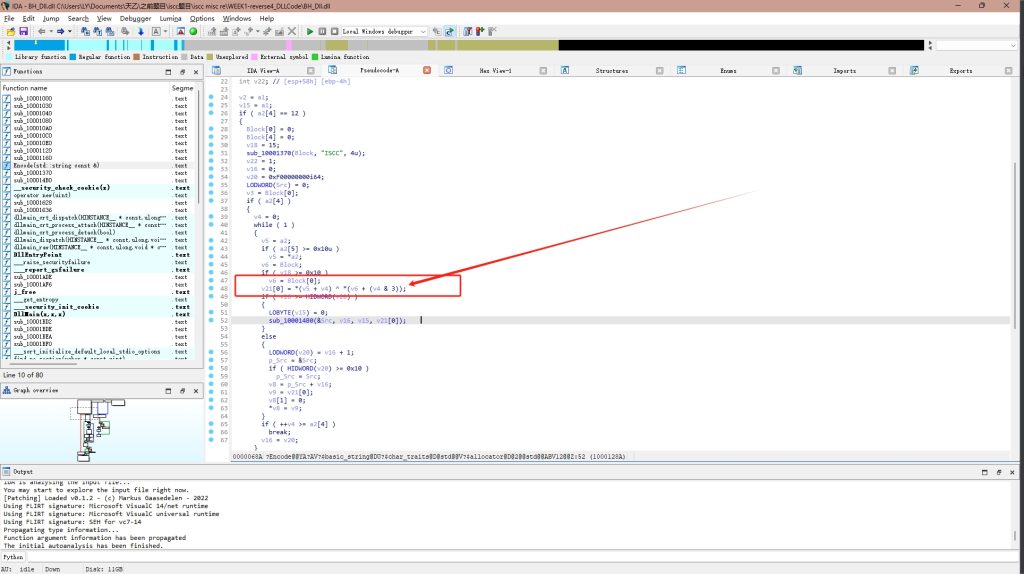Click in the navigation band's black region
This screenshot has width=1024, height=574.
tap(741, 45)
